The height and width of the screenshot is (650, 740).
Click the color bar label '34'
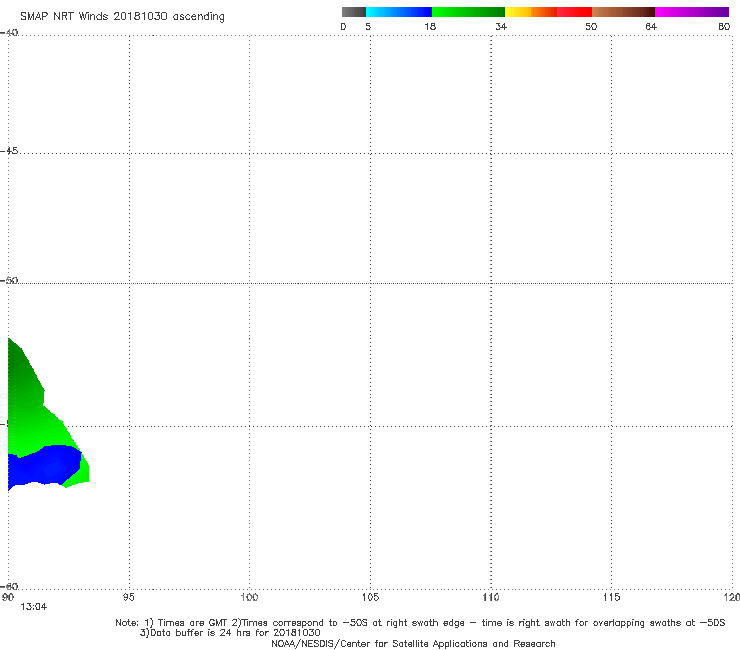pyautogui.click(x=501, y=26)
